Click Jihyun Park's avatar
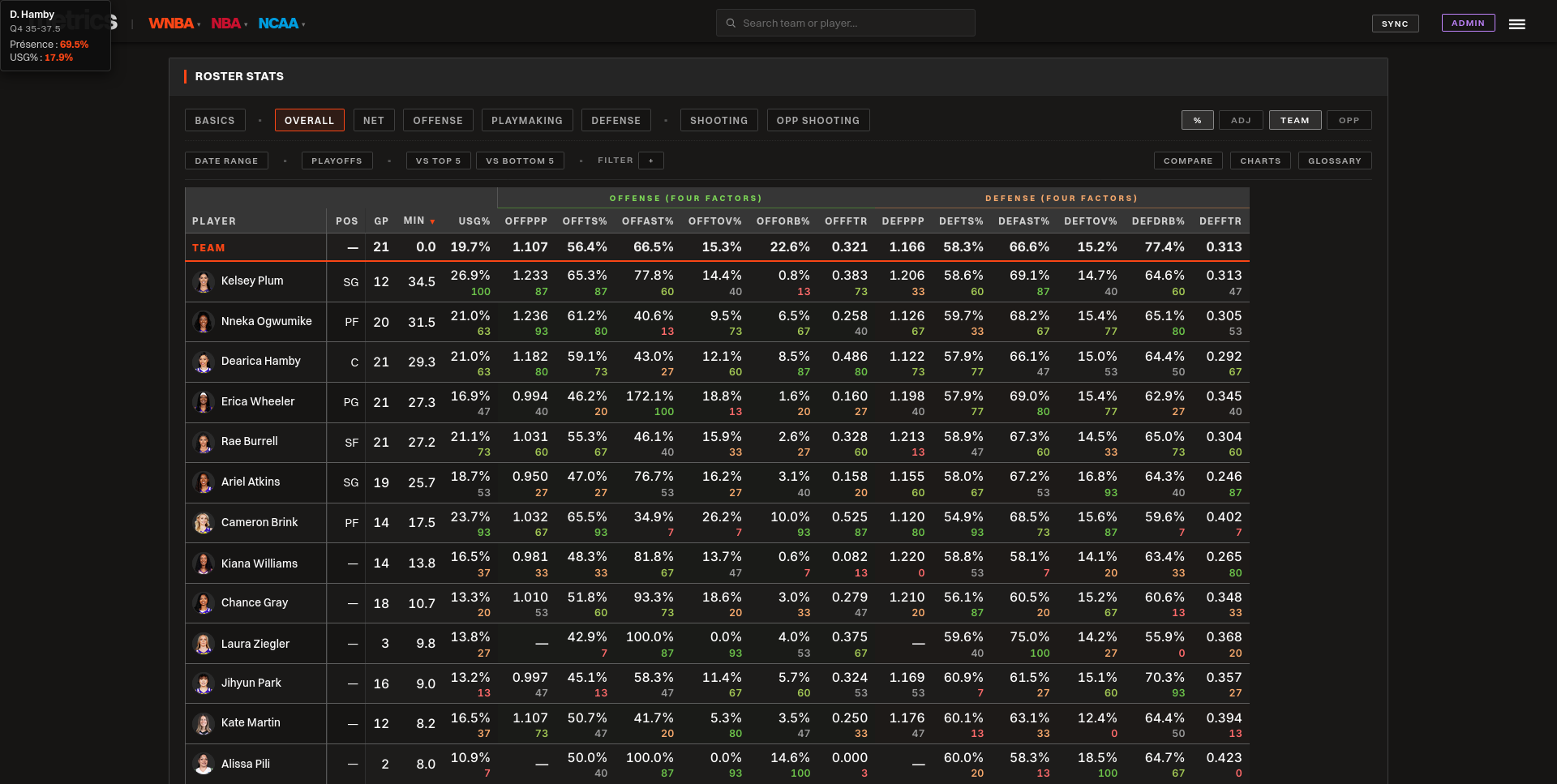This screenshot has width=1557, height=784. click(x=204, y=683)
